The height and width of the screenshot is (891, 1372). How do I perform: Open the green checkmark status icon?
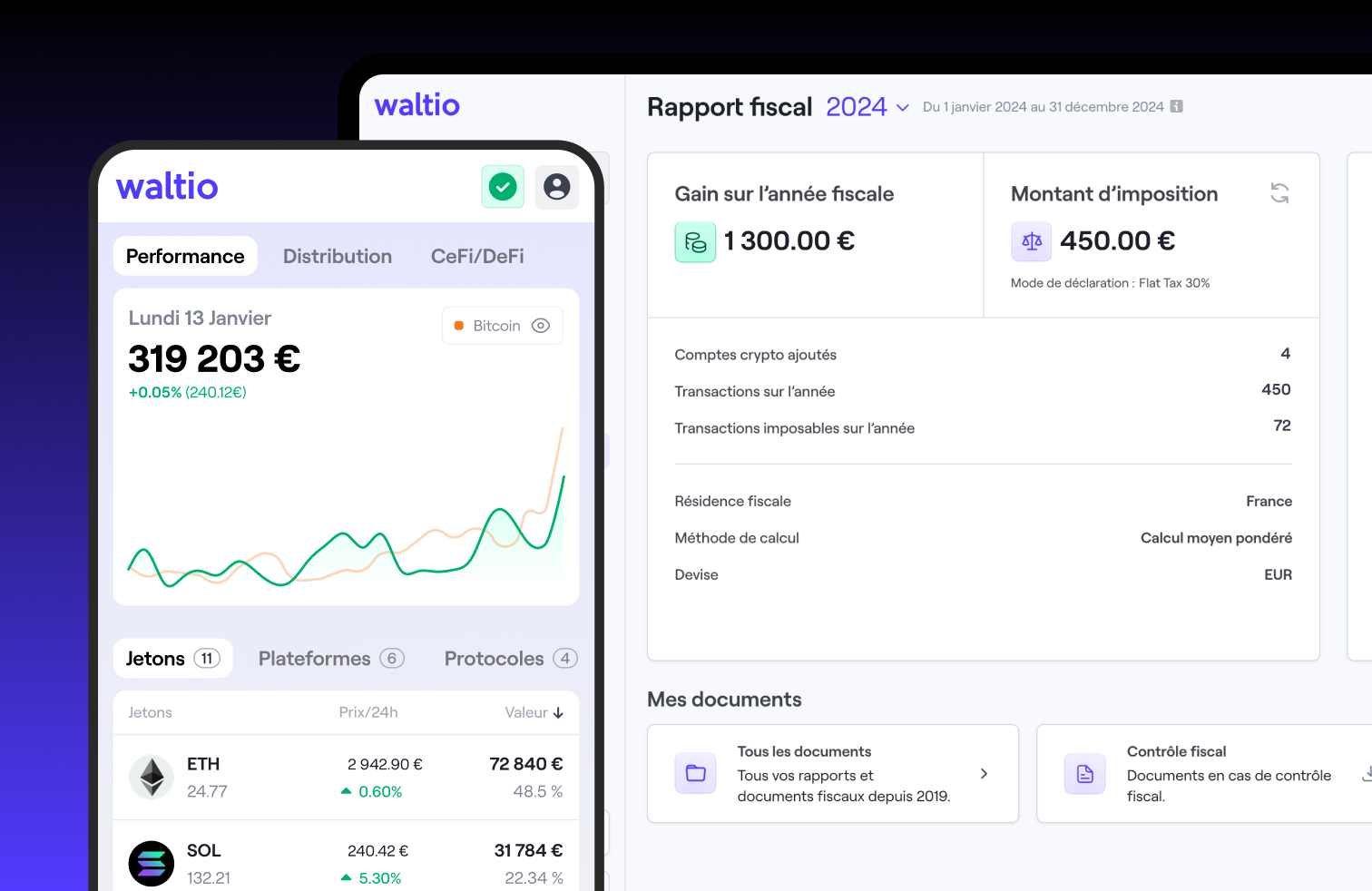point(503,186)
